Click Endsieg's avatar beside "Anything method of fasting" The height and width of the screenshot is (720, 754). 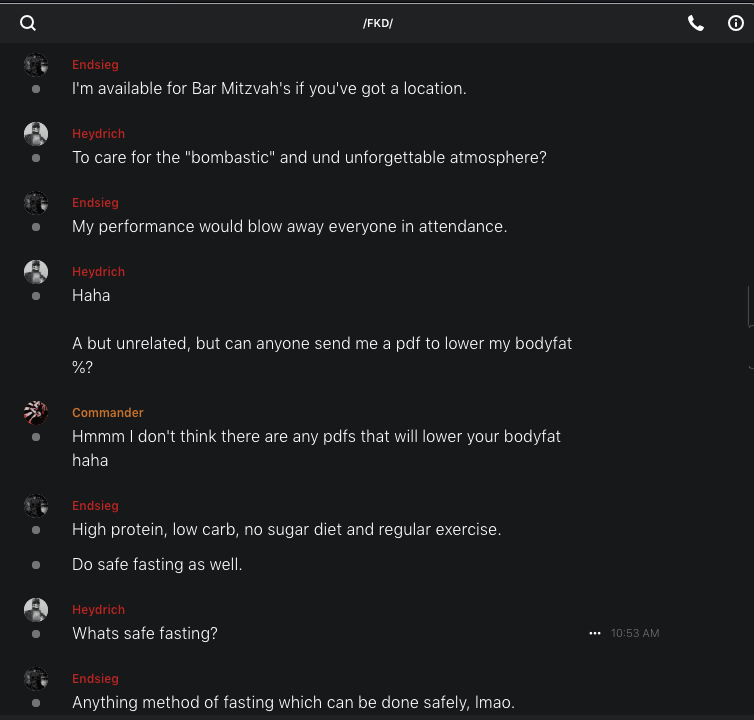point(36,679)
